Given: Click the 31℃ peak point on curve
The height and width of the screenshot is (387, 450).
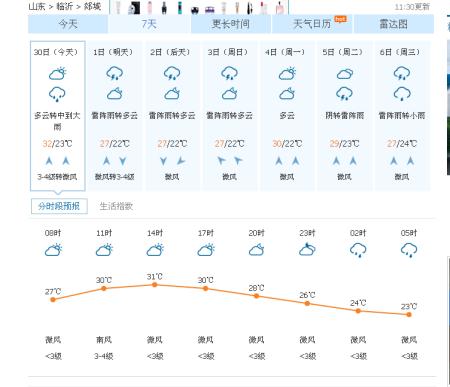Looking at the screenshot, I should (x=155, y=285).
